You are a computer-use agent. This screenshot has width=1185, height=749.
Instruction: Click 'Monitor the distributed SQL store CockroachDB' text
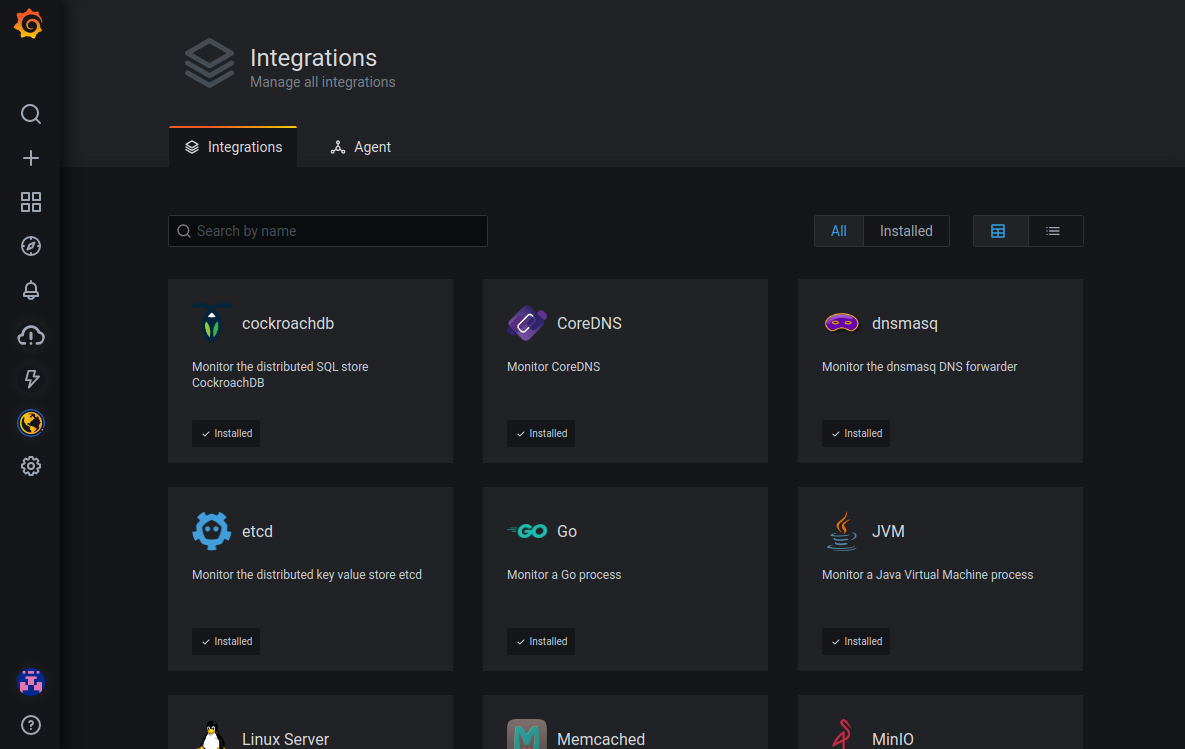pos(280,375)
